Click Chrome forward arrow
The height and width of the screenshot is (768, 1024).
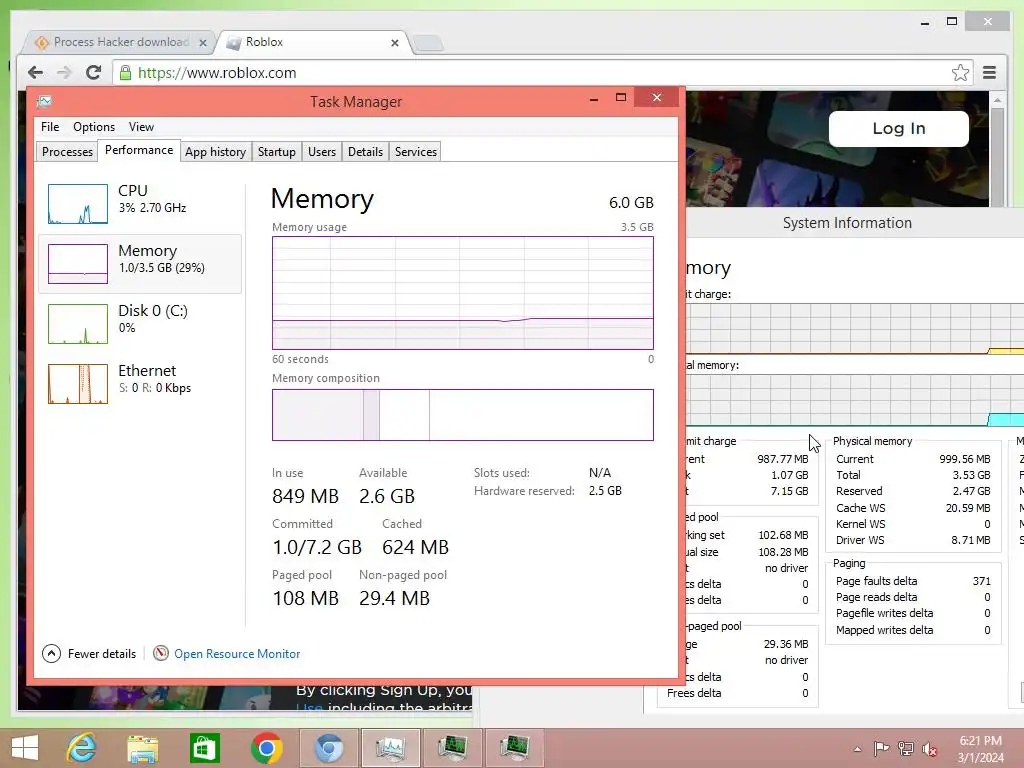click(x=64, y=72)
